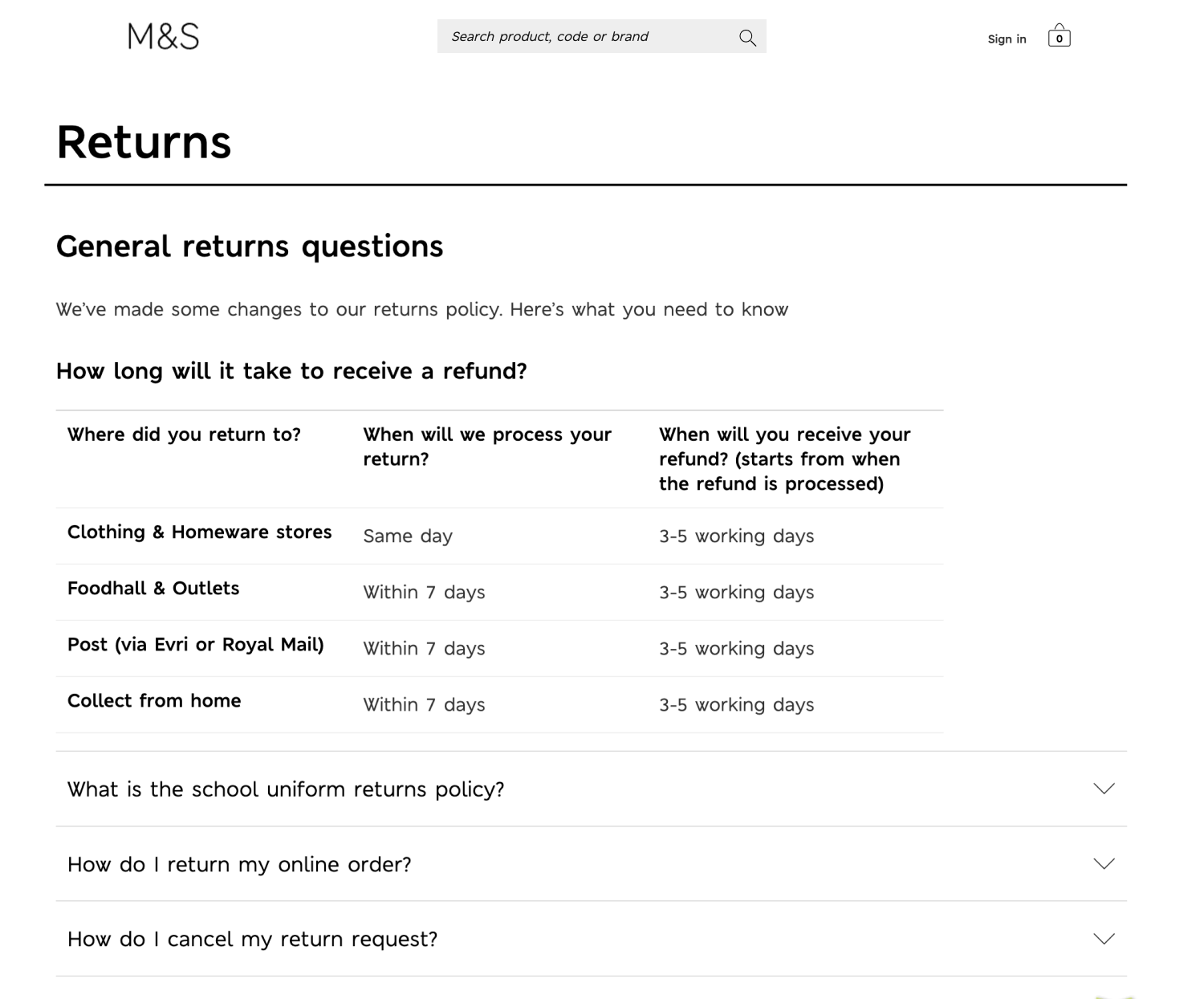Image resolution: width=1204 pixels, height=999 pixels.
Task: Click the Sign in link
Action: coord(1007,39)
